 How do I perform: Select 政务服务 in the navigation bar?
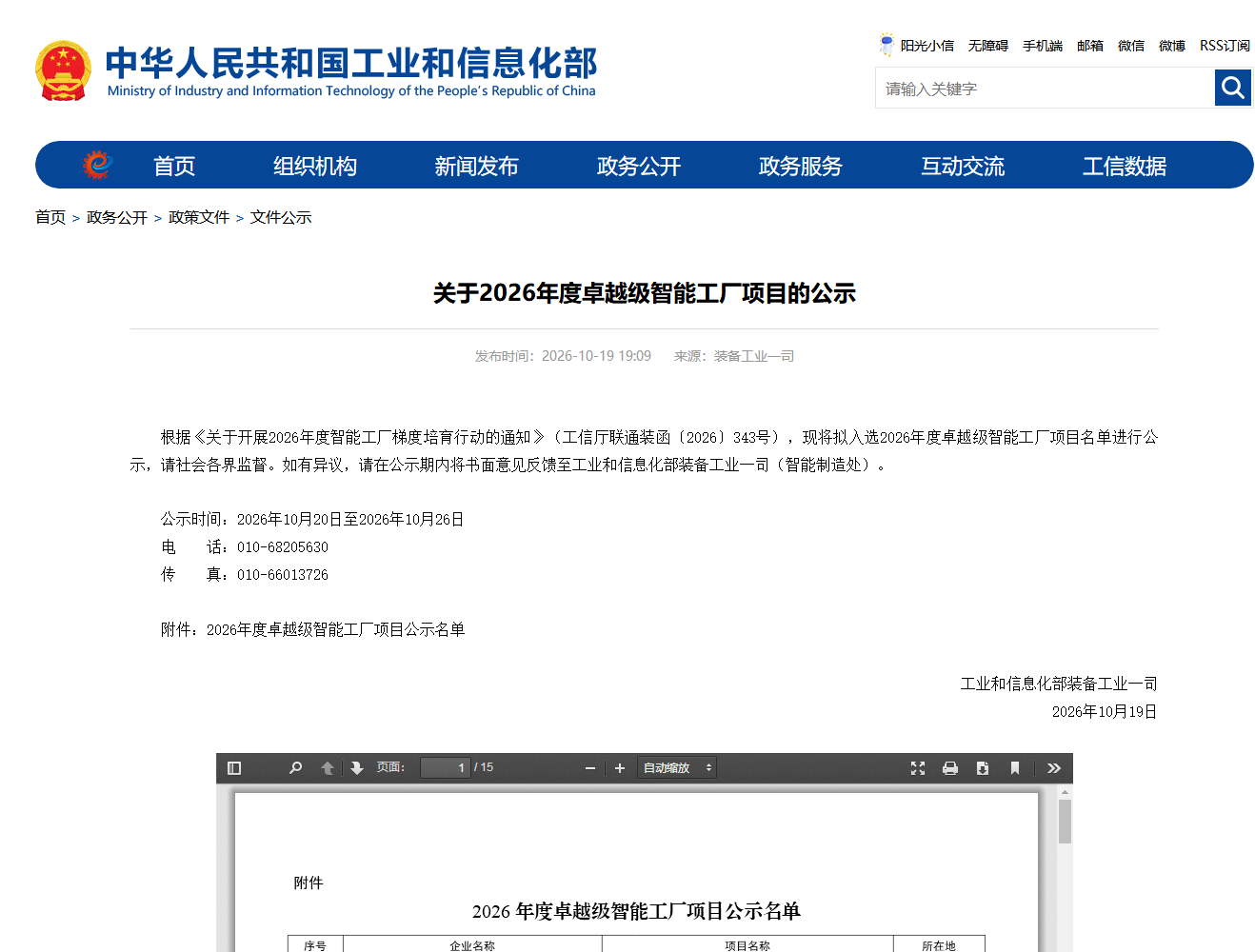(801, 166)
